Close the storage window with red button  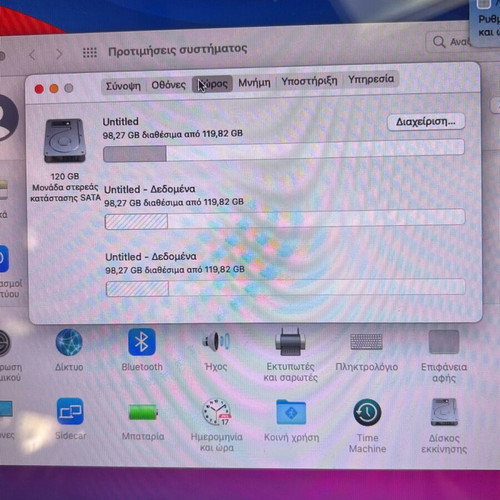click(x=39, y=89)
